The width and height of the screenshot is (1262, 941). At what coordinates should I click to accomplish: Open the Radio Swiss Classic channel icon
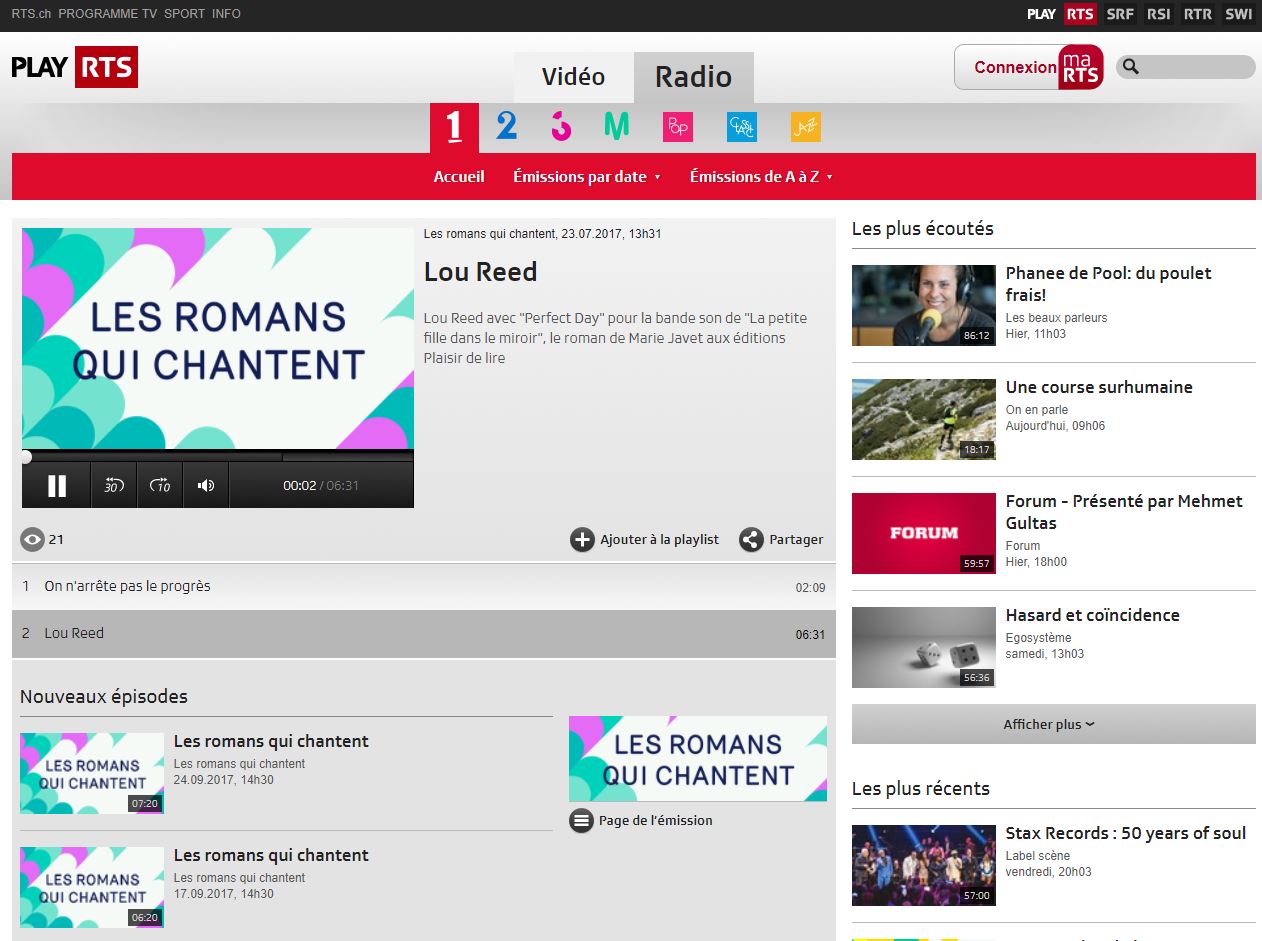coord(742,127)
